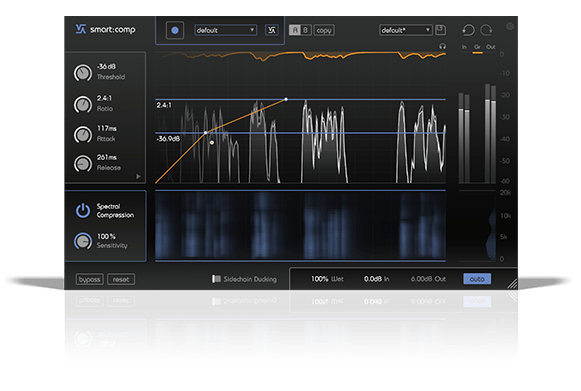Open the default* preset dropdown
The image size is (581, 391).
click(406, 30)
